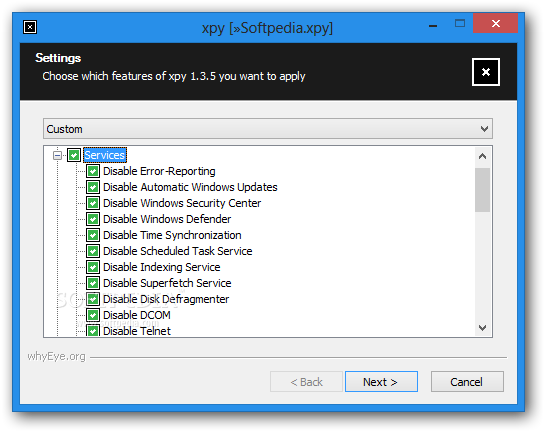Collapse the Services tree node
The image size is (545, 432).
57,155
